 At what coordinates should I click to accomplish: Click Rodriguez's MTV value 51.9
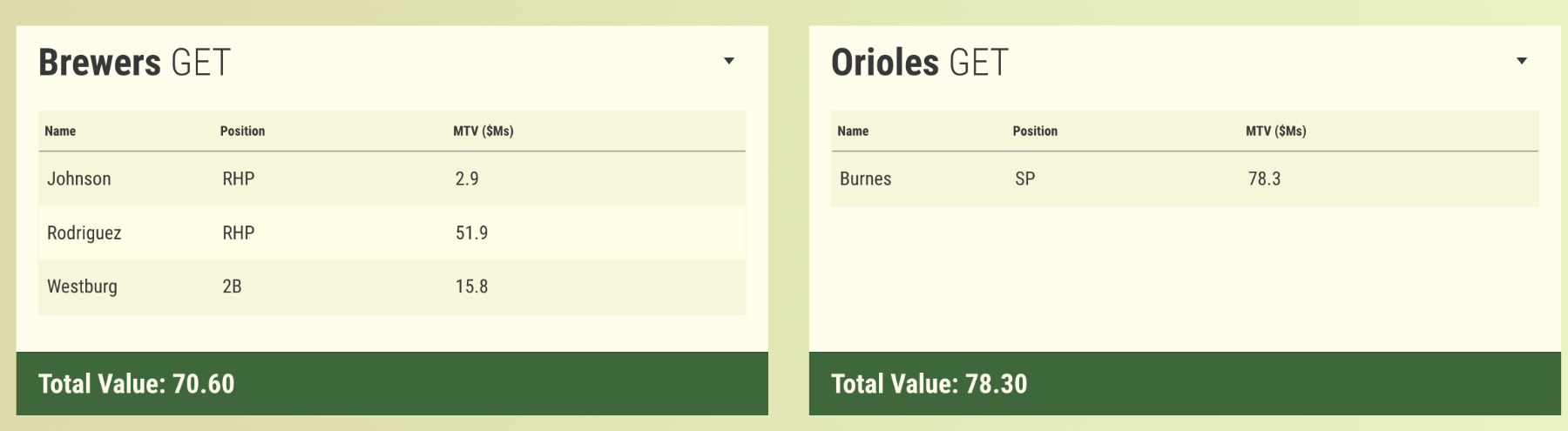point(471,232)
